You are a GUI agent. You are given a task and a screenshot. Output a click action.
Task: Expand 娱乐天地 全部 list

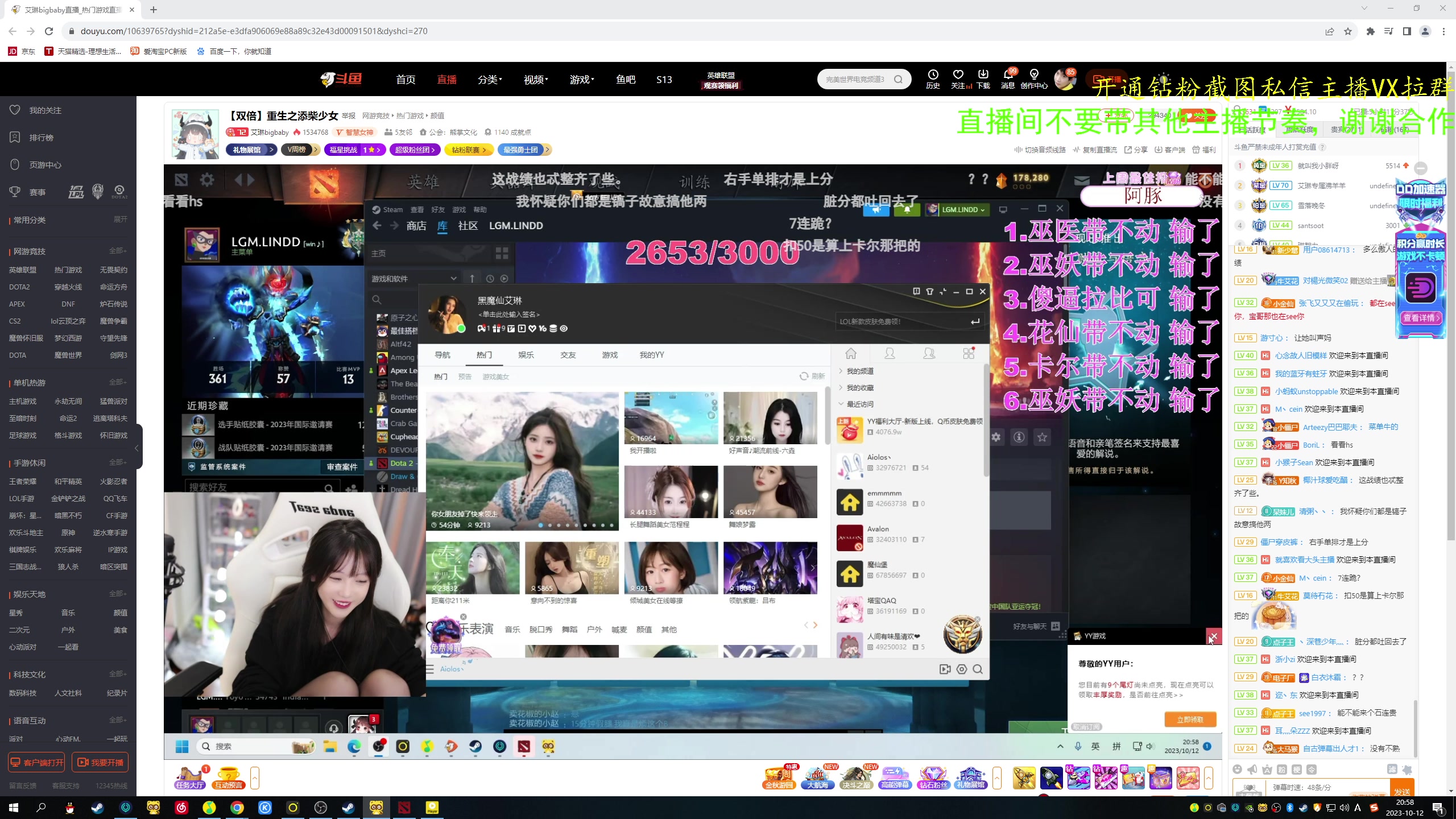point(118,594)
